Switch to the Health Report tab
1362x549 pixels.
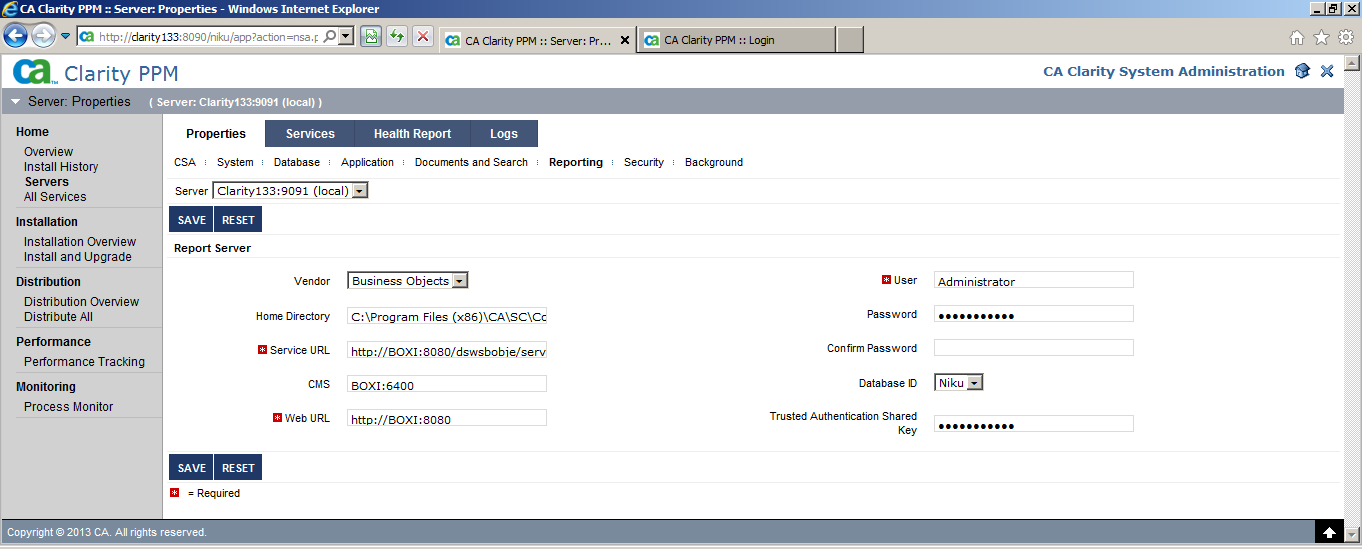click(x=412, y=134)
